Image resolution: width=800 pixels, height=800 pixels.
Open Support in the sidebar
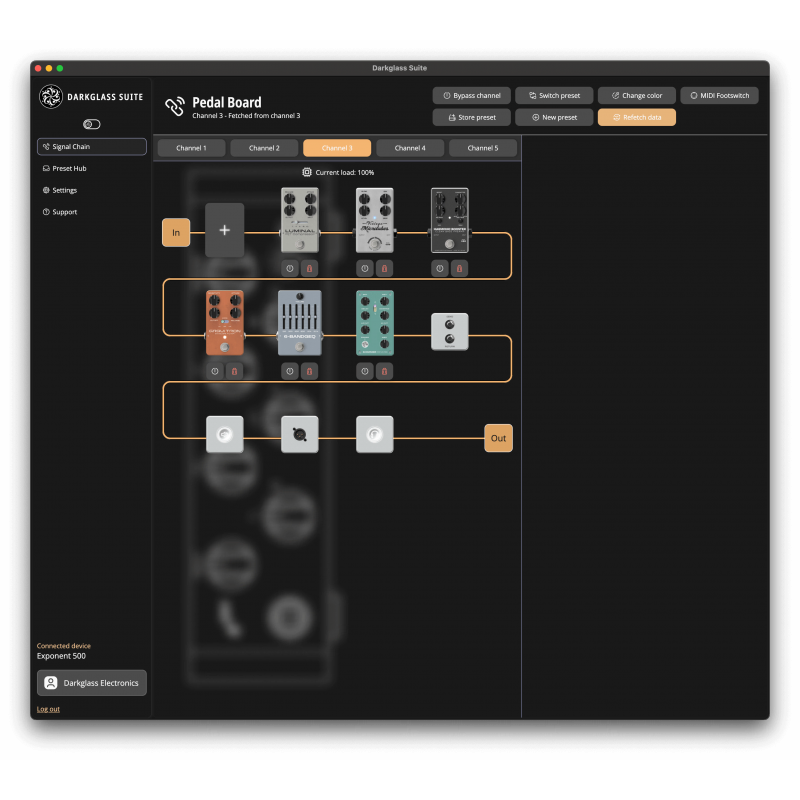tap(92, 212)
